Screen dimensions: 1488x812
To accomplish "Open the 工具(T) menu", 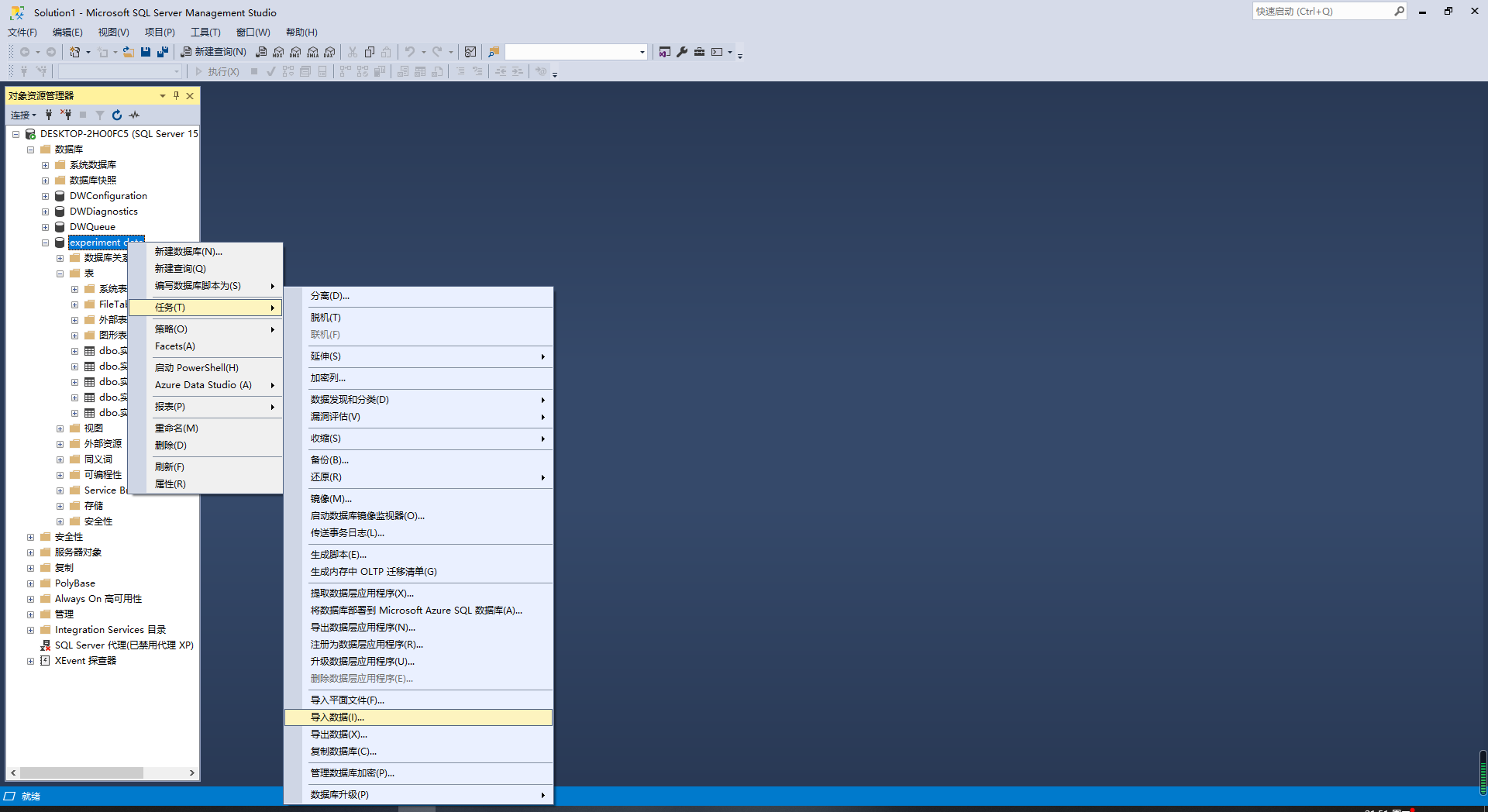I will click(x=205, y=32).
